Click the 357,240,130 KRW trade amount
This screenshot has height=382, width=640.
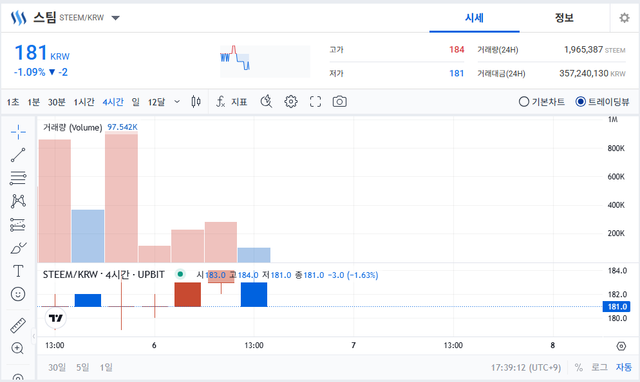click(592, 73)
